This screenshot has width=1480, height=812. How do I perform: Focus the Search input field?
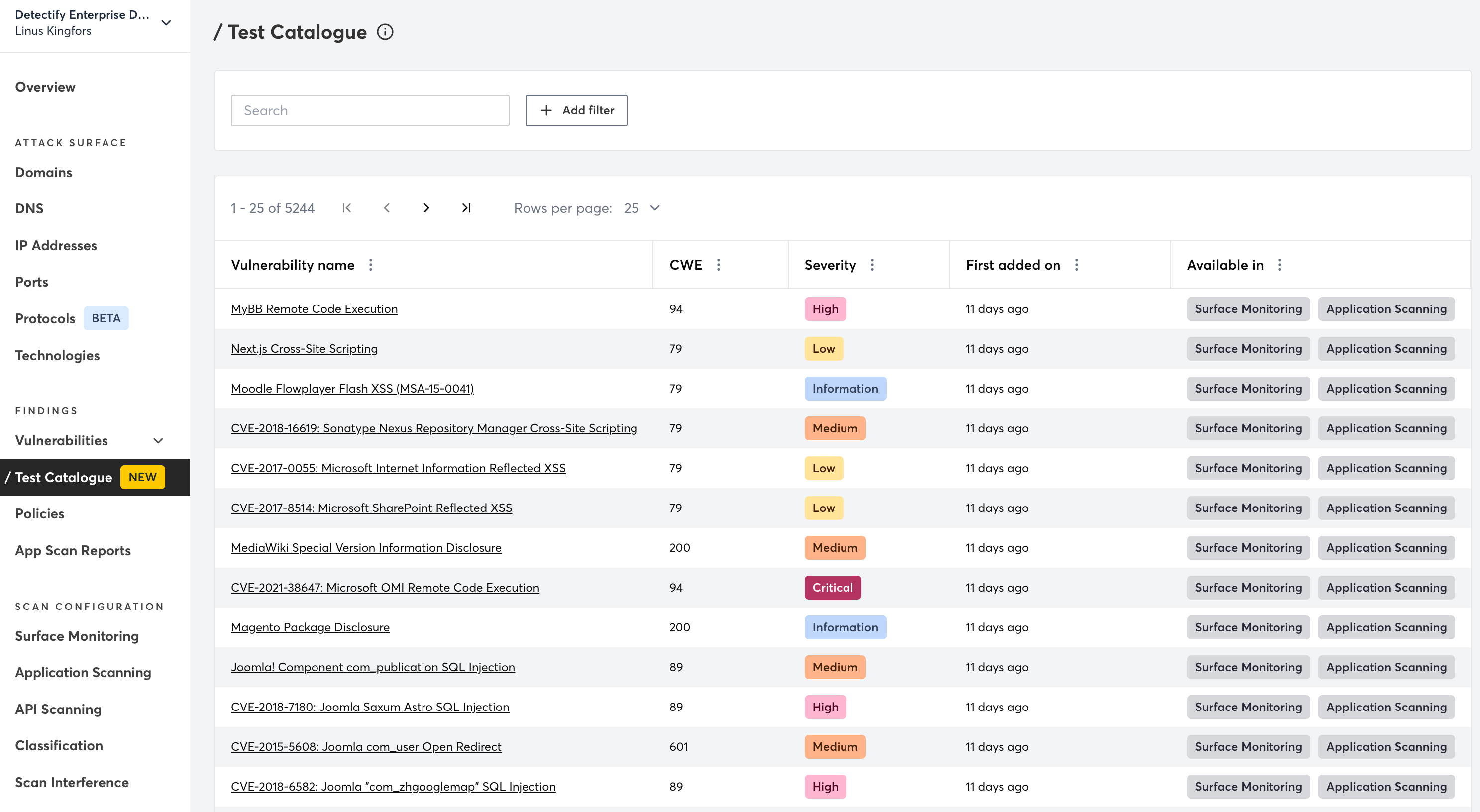point(369,110)
